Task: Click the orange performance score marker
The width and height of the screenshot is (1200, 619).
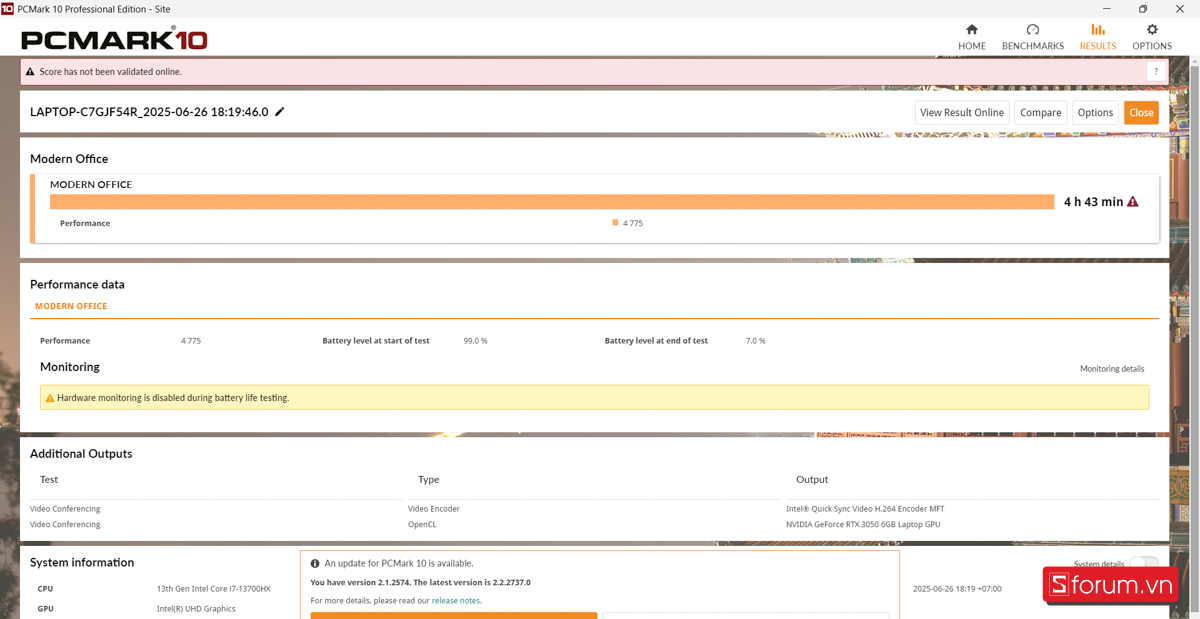Action: tap(615, 223)
